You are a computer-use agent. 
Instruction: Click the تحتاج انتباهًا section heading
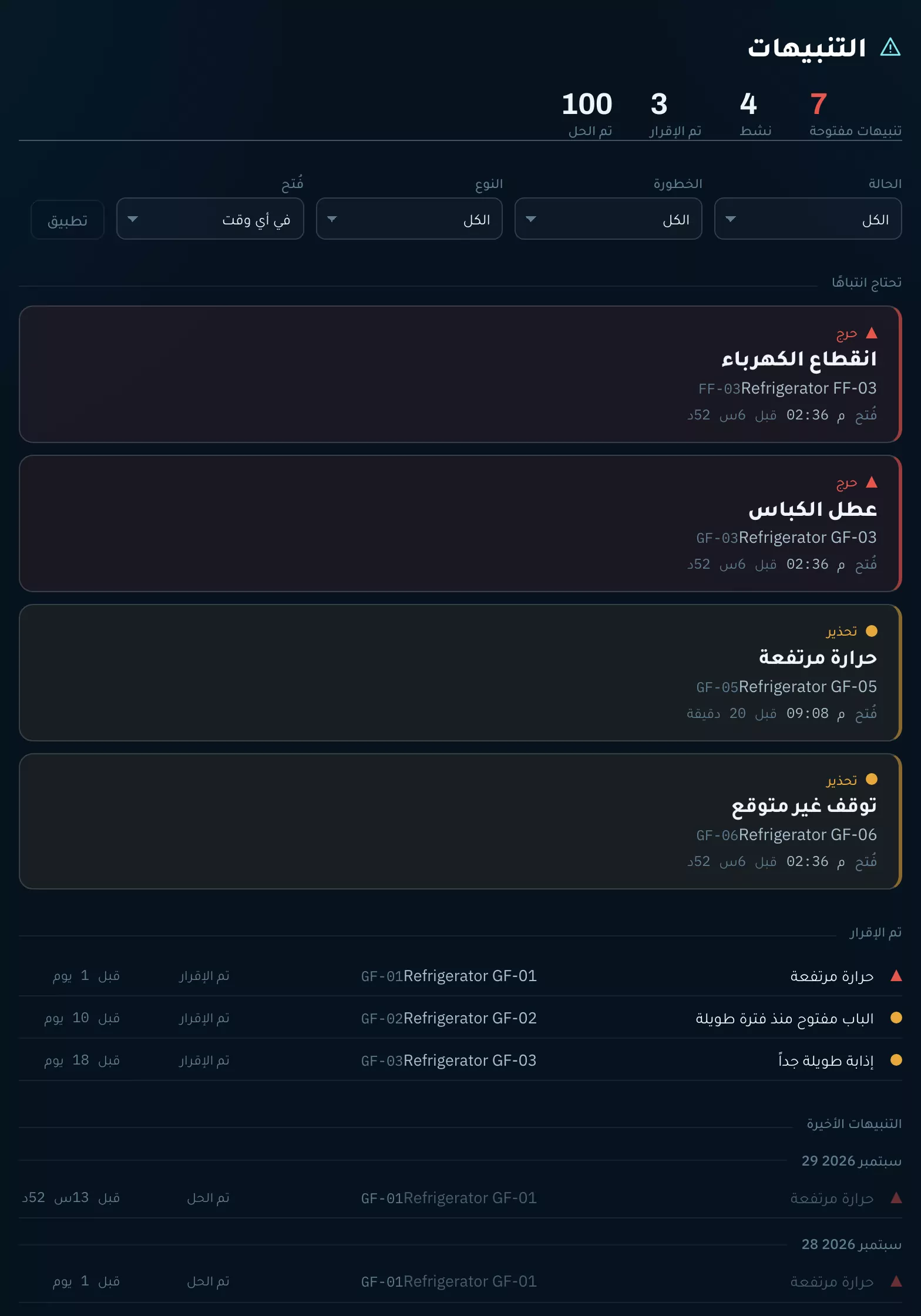coord(866,283)
